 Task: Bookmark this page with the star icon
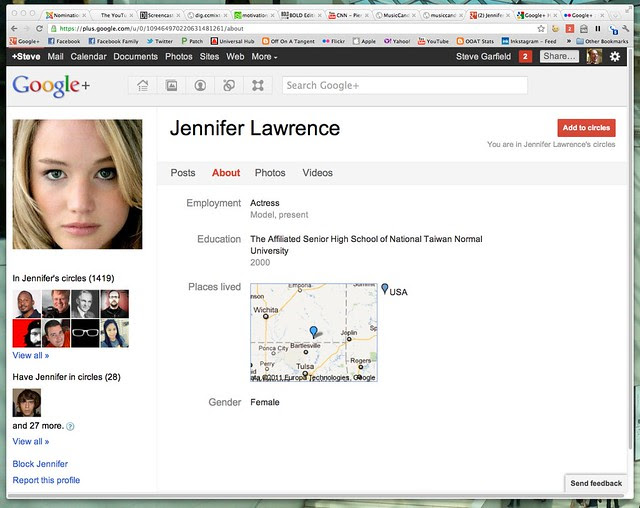(x=541, y=29)
